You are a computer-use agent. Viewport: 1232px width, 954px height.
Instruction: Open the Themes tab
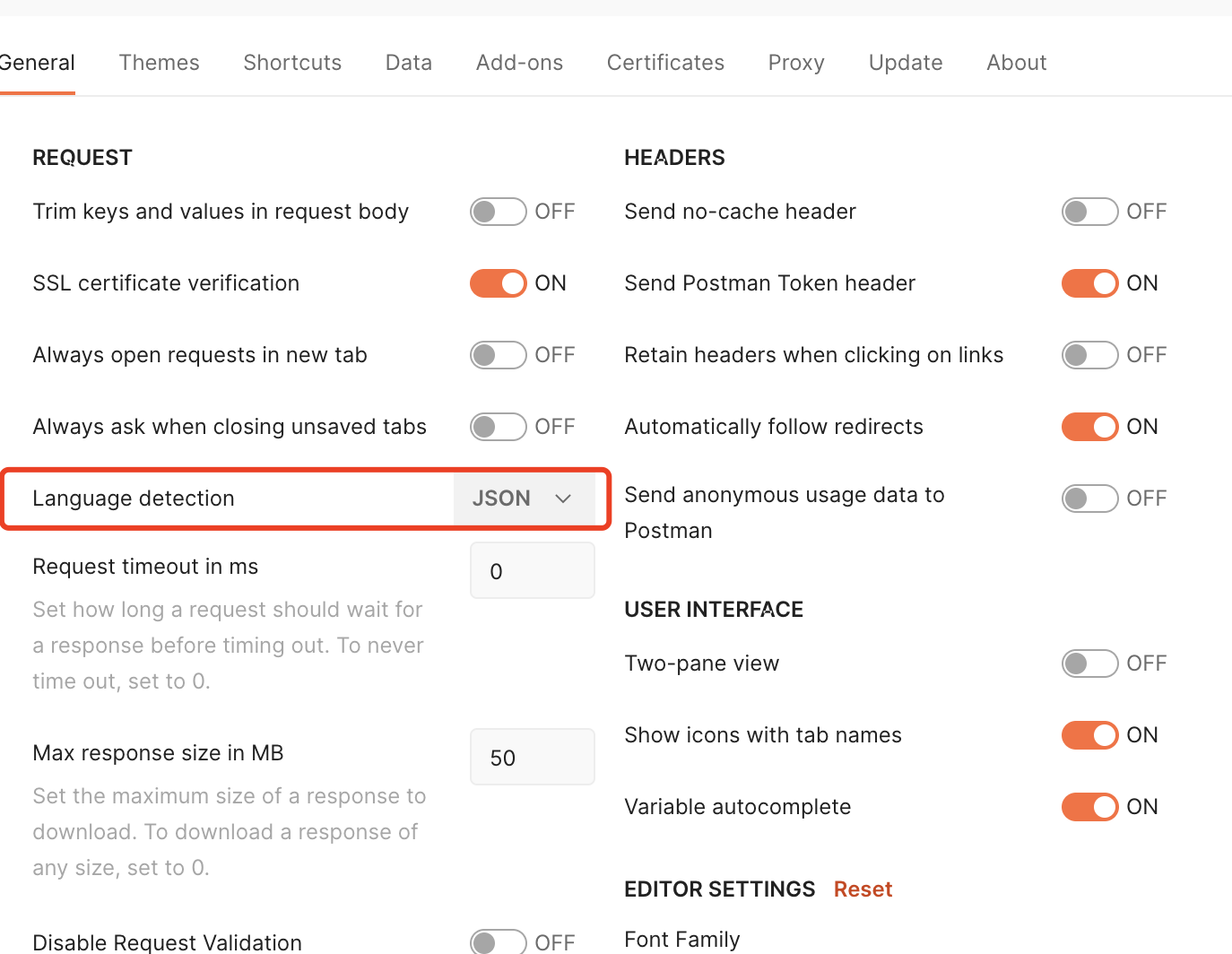coord(160,63)
